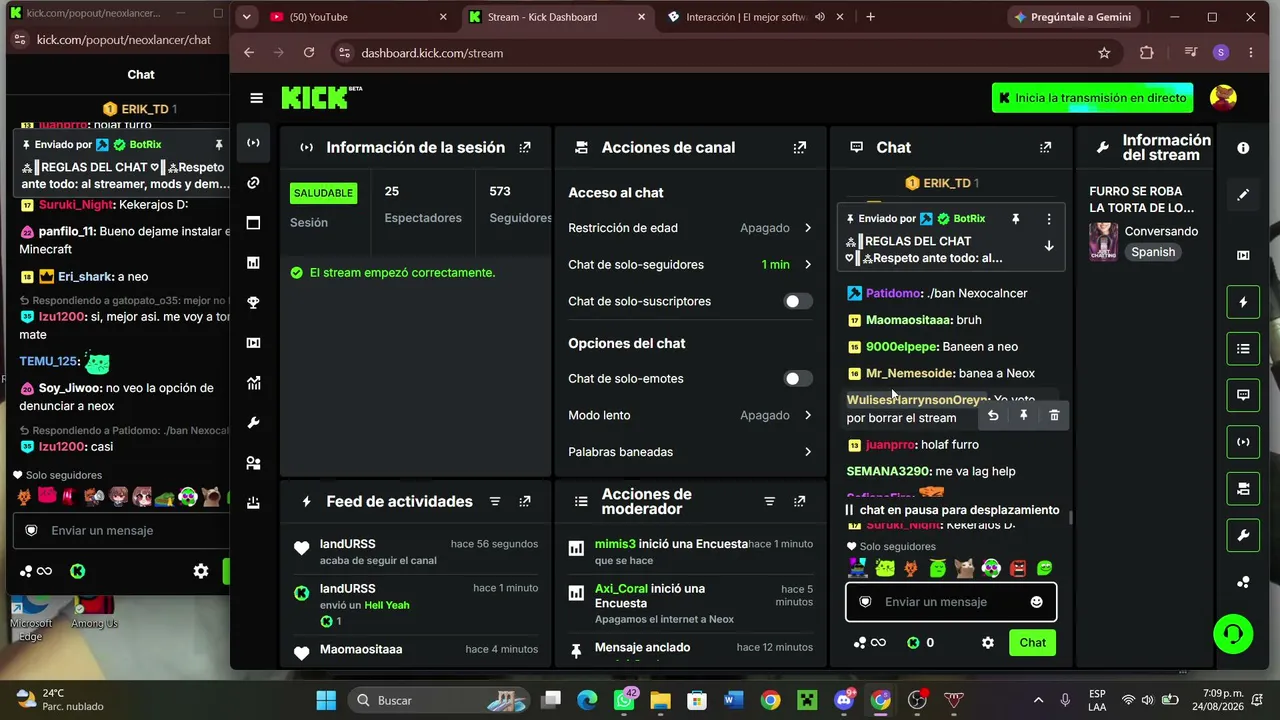Open more options on the pinned BotRix message
This screenshot has width=1280, height=720.
pyautogui.click(x=1048, y=219)
